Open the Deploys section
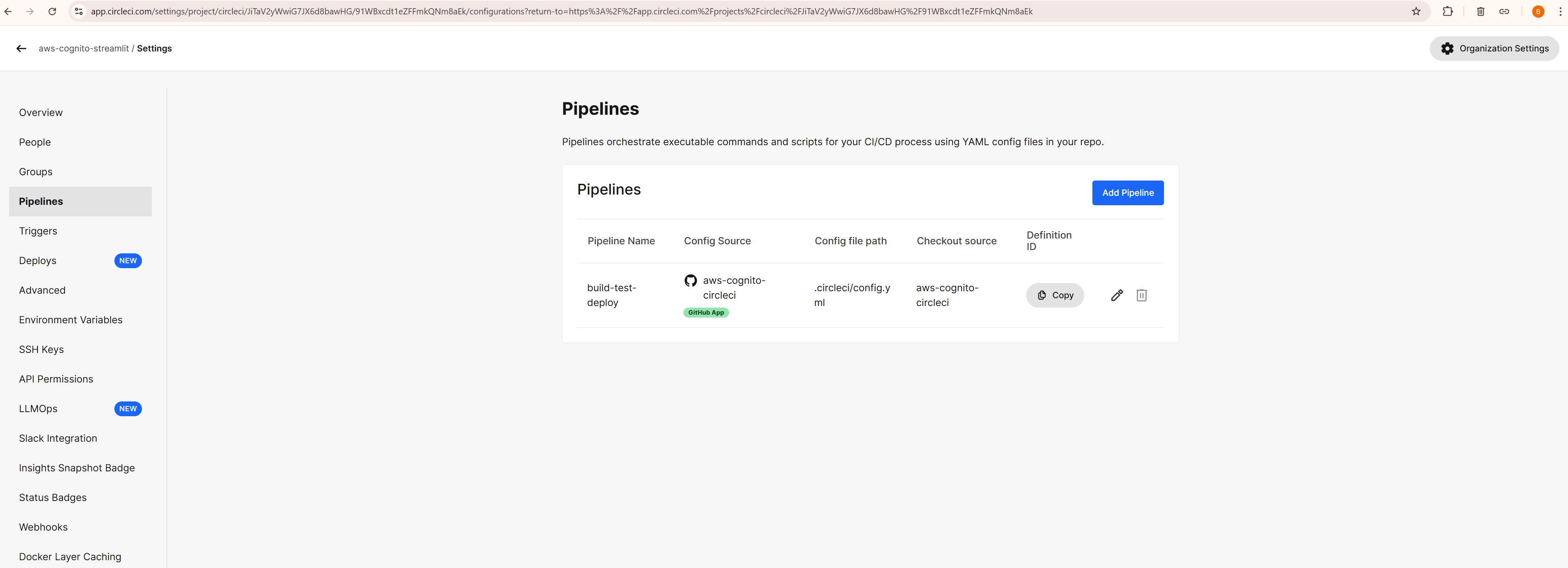The image size is (1568, 568). click(x=37, y=260)
